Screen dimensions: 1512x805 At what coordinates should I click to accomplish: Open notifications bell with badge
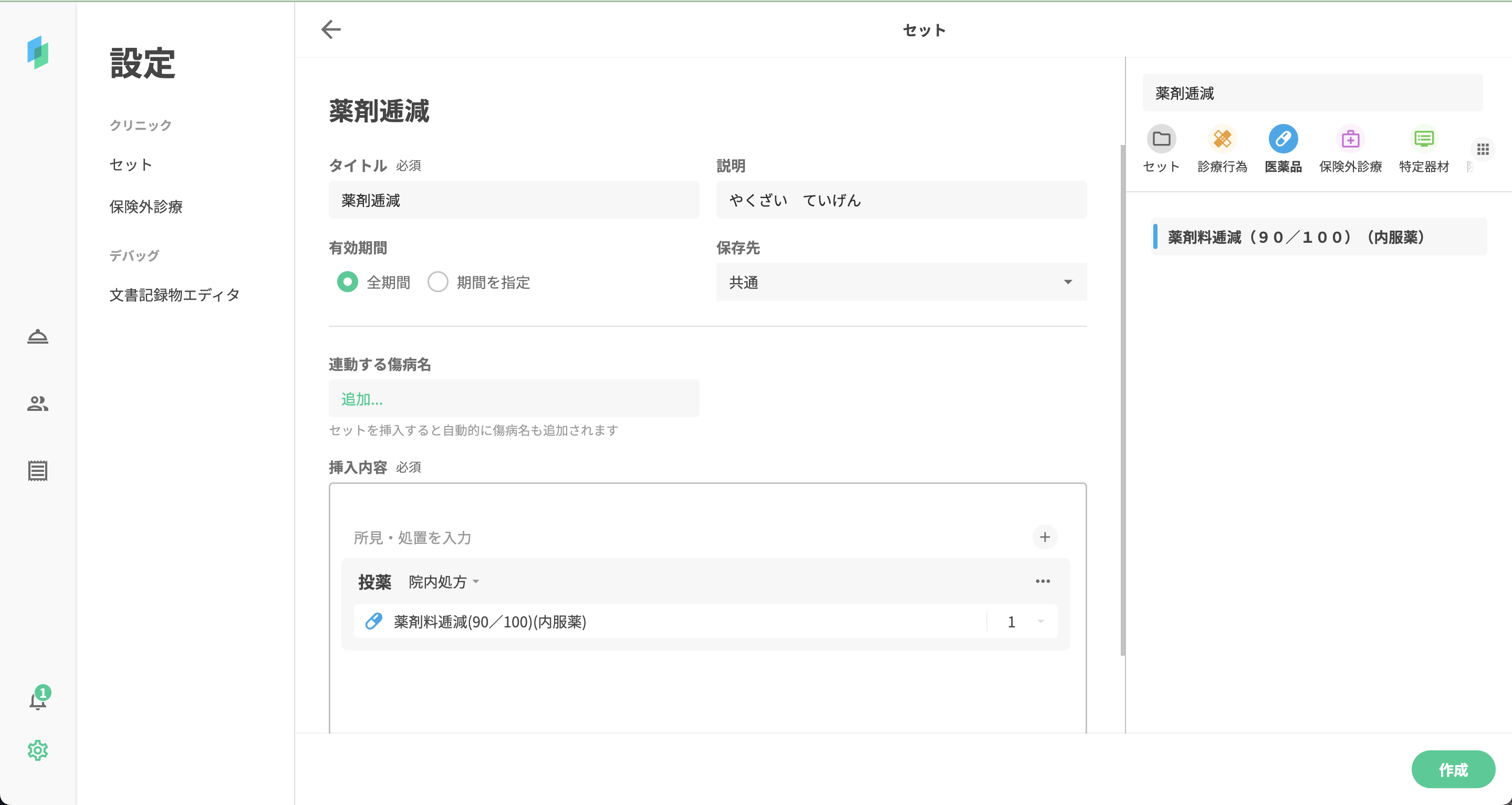[x=39, y=698]
